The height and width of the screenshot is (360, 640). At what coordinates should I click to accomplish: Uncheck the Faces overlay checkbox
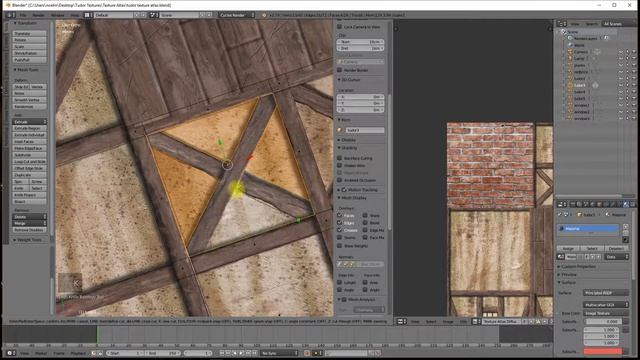pyautogui.click(x=339, y=215)
